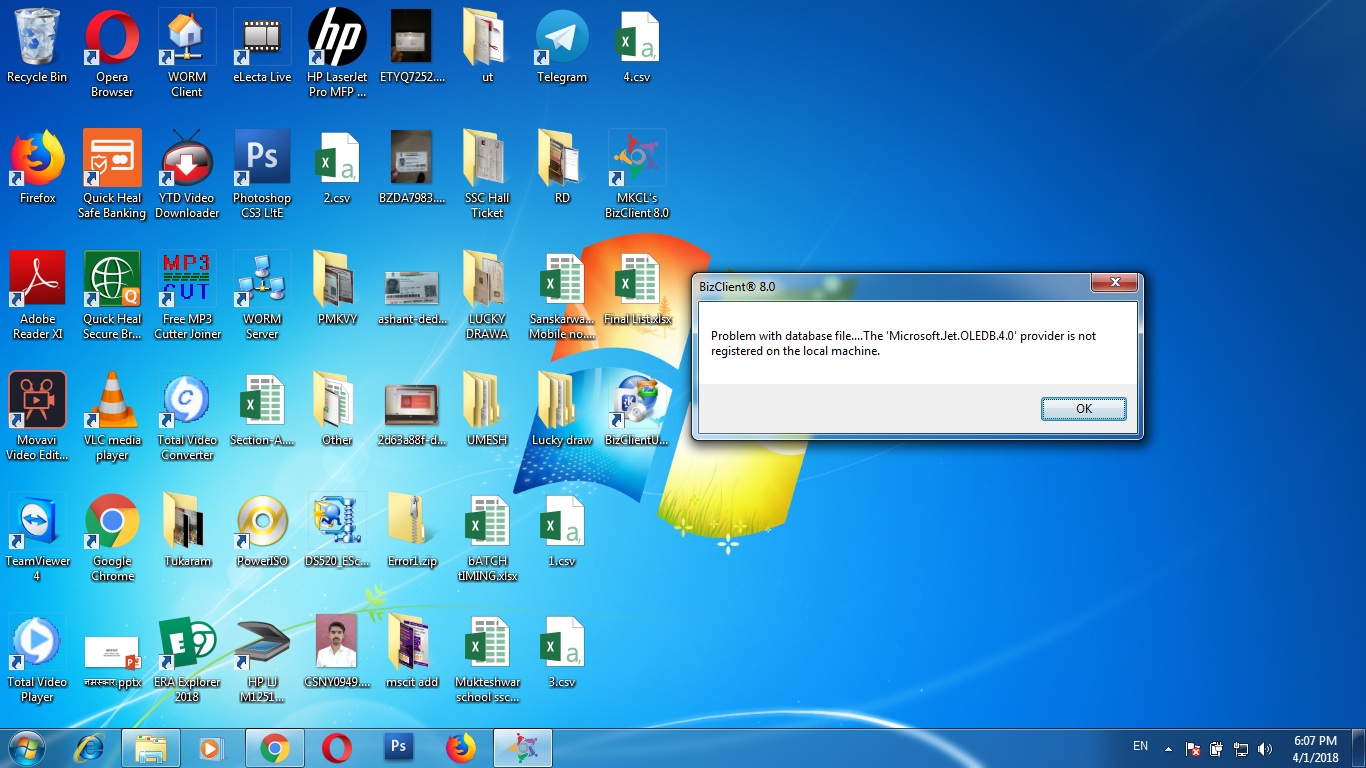1366x768 pixels.
Task: Select the HP LJ M1251 scanner shortcut
Action: (x=262, y=659)
